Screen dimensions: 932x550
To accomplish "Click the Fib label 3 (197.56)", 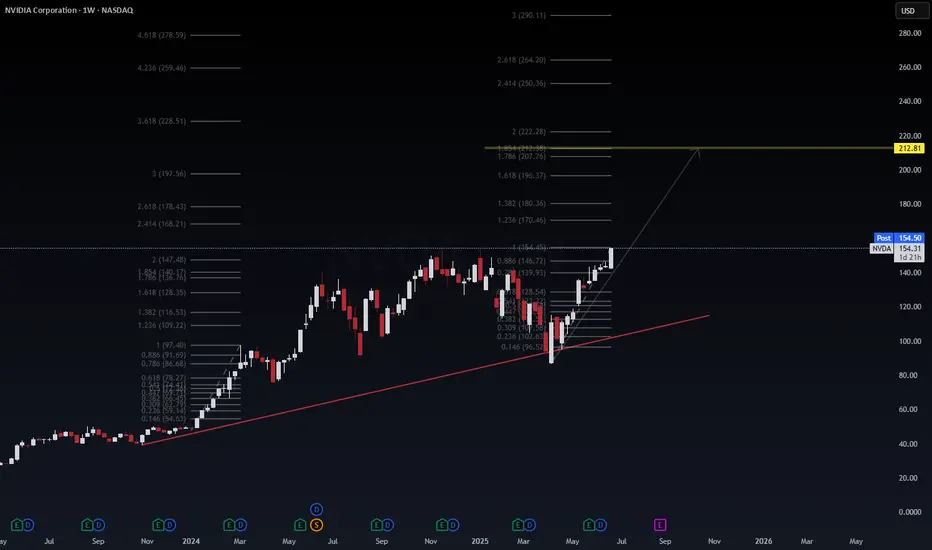I will coord(169,174).
